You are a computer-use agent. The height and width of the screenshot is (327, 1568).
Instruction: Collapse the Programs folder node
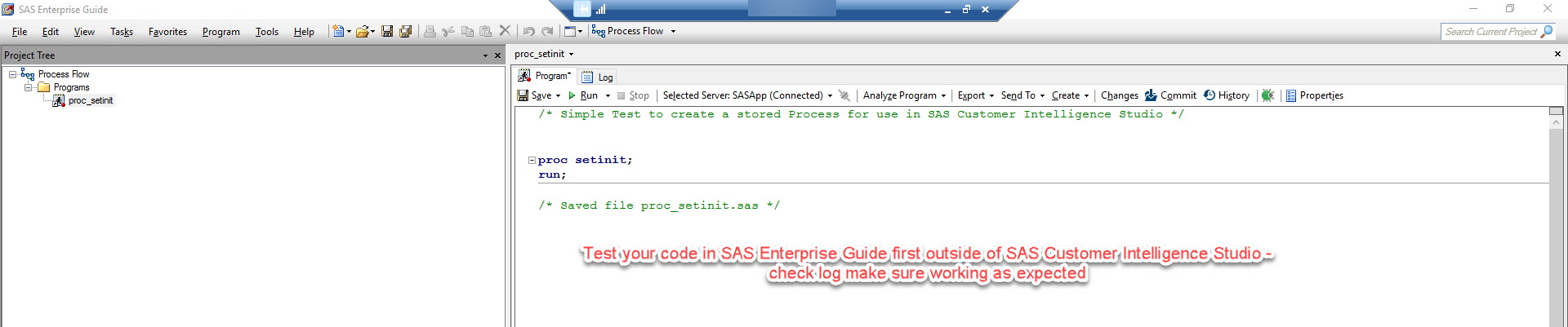coord(28,87)
